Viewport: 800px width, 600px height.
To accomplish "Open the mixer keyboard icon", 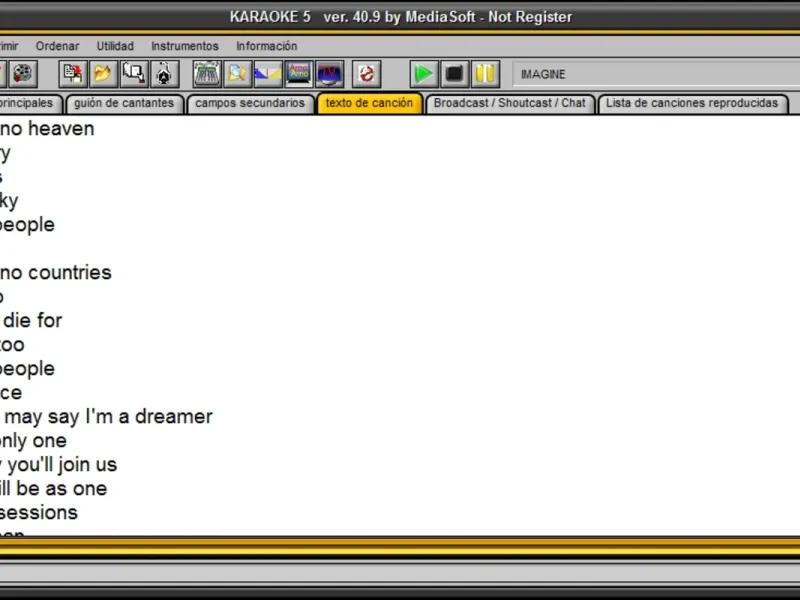I will coord(207,74).
